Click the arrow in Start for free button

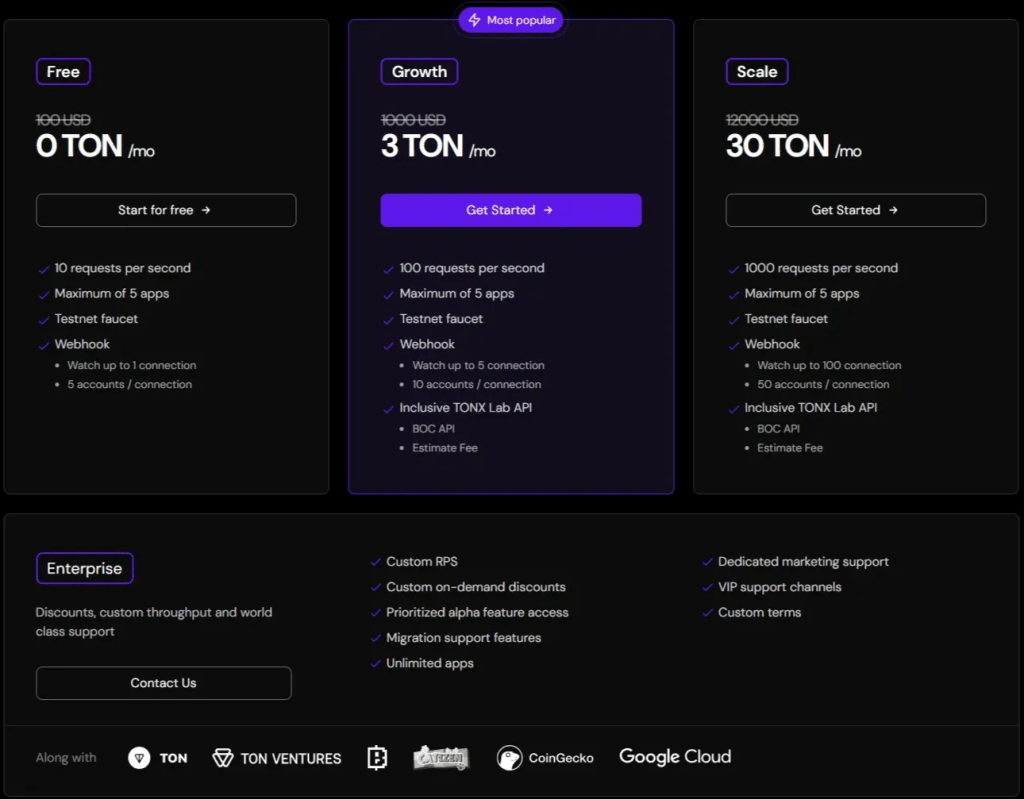[206, 210]
